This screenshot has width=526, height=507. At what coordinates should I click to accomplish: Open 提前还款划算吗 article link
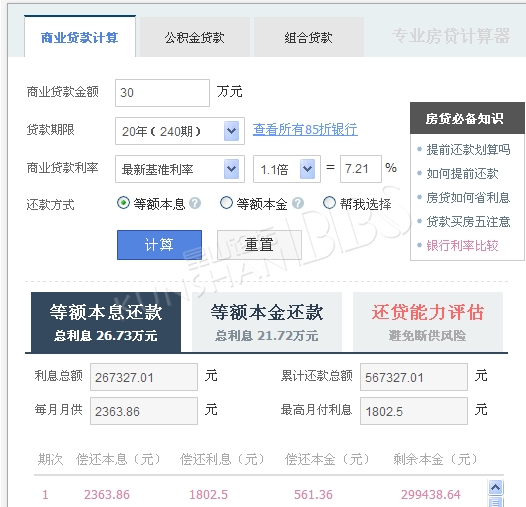point(468,149)
